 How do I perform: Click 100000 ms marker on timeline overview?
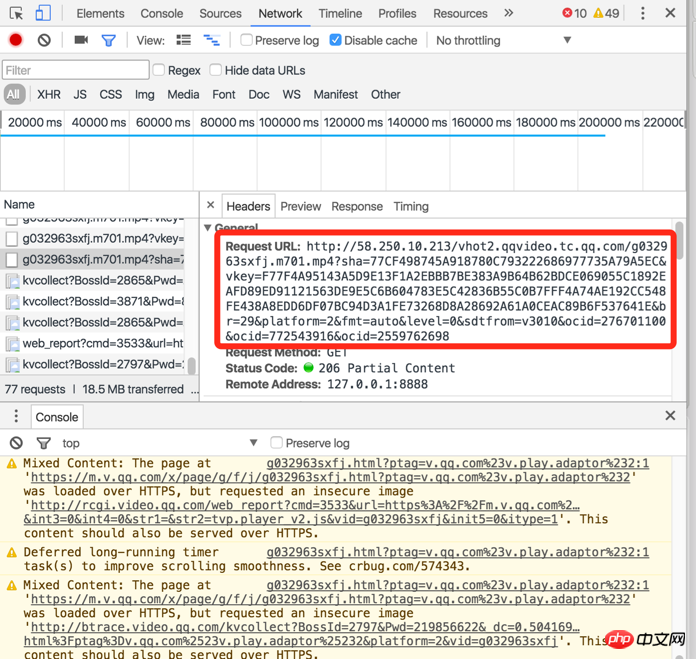tap(289, 122)
